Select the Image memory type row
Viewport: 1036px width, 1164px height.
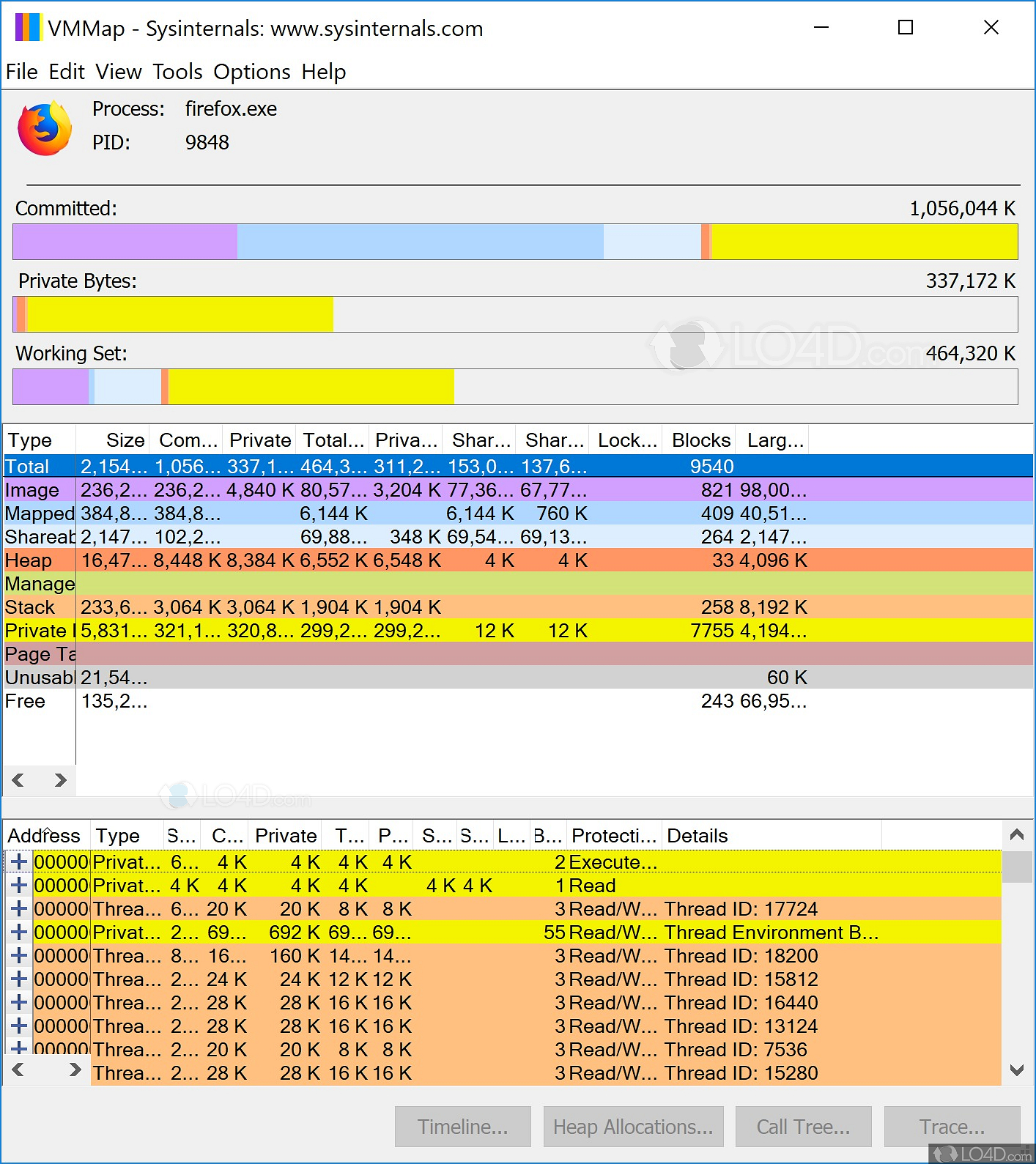pos(518,489)
